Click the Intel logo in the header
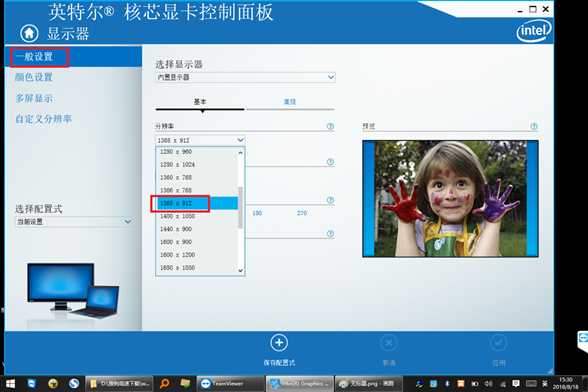 tap(534, 30)
